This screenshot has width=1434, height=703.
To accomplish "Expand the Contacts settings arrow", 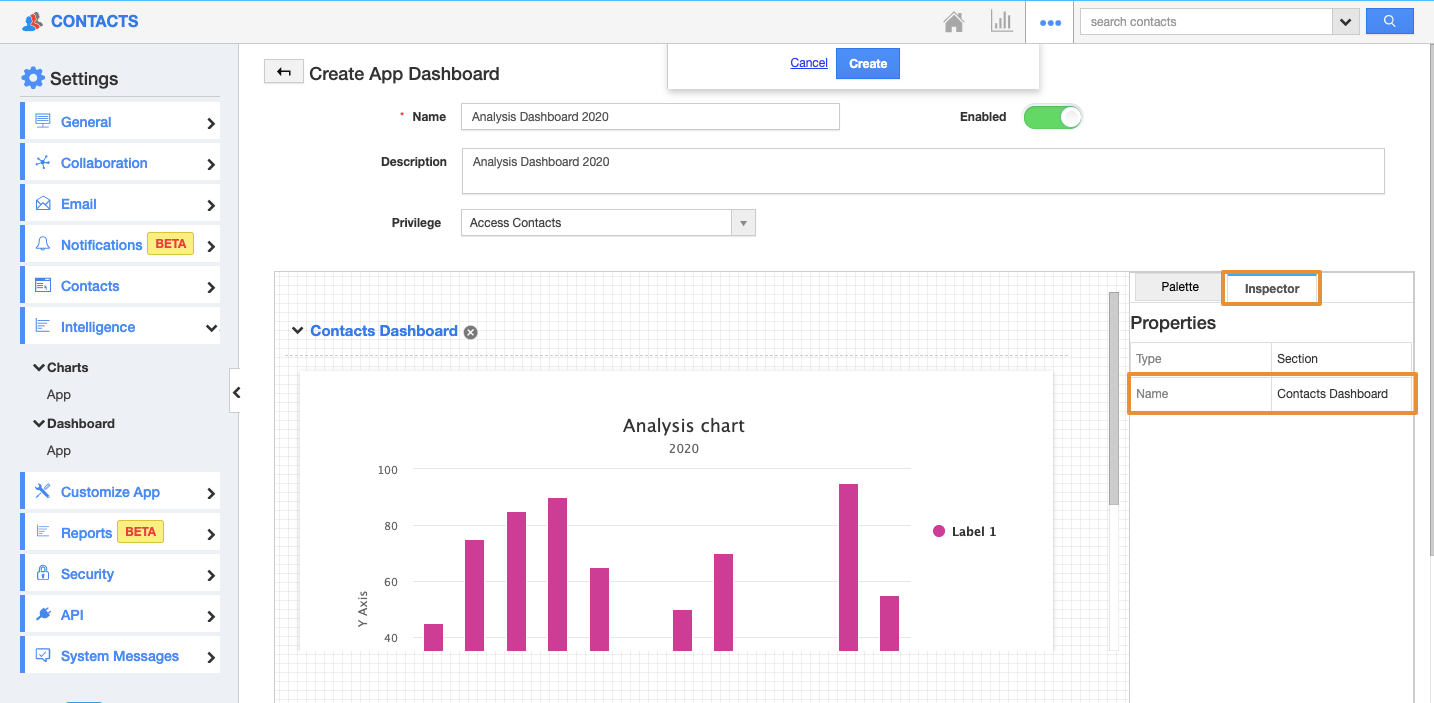I will click(211, 288).
